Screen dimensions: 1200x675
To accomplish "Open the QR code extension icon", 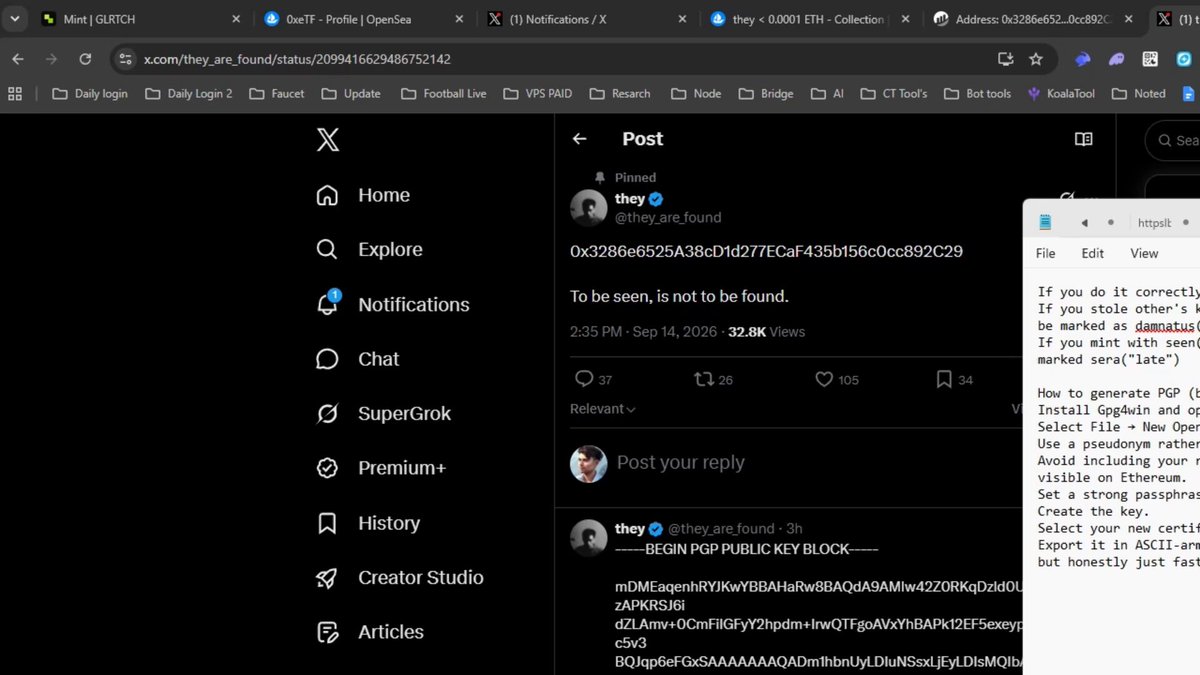I will (1150, 59).
